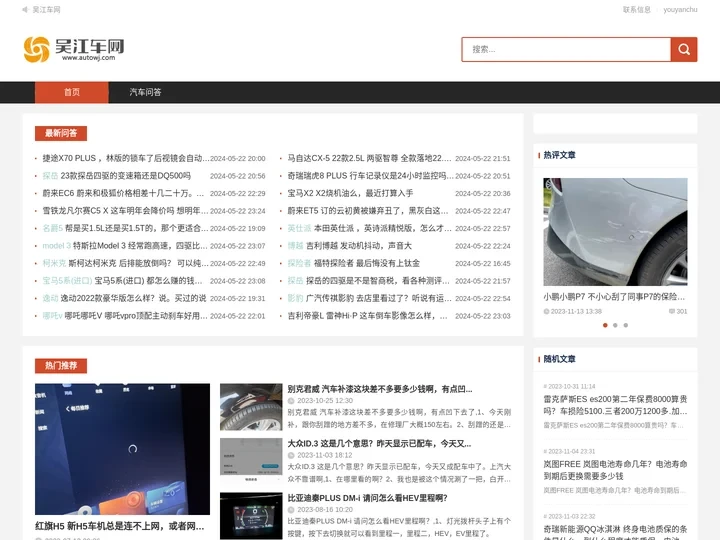Open the 逸动2022款豪华版怎么样 question
This screenshot has height=540, width=720.
pos(133,298)
